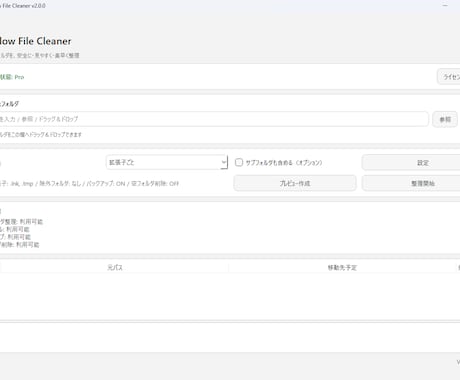The height and width of the screenshot is (380, 460).
Task: Start the プレビュー作成 preview generation
Action: click(x=295, y=183)
